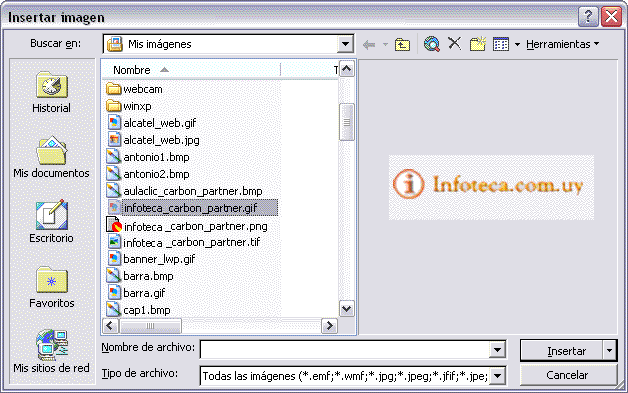Screen dimensions: 628x393
Task: Click icon of barra.gif
Action: [114, 292]
